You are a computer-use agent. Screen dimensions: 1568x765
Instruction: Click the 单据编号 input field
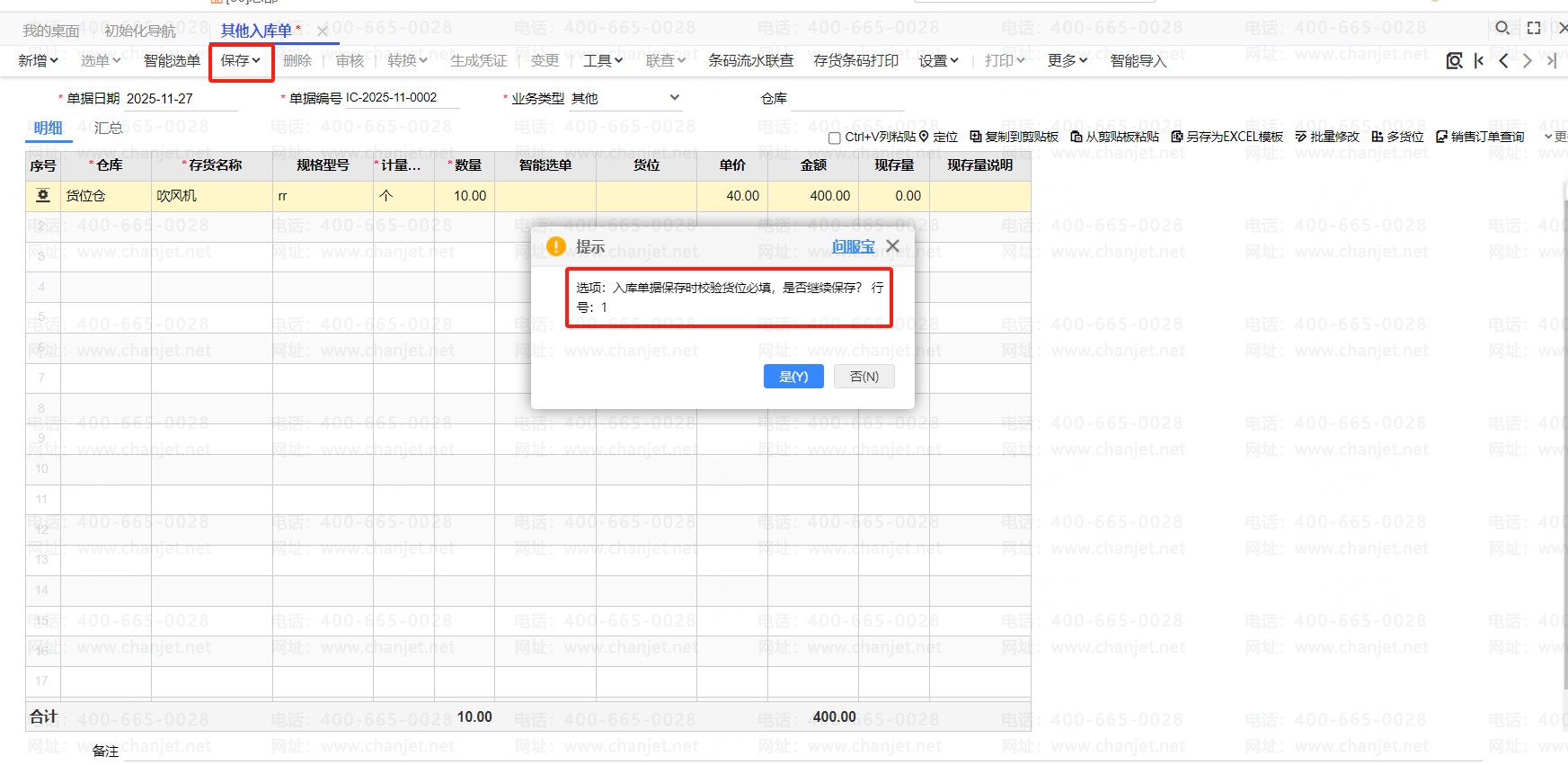click(402, 98)
